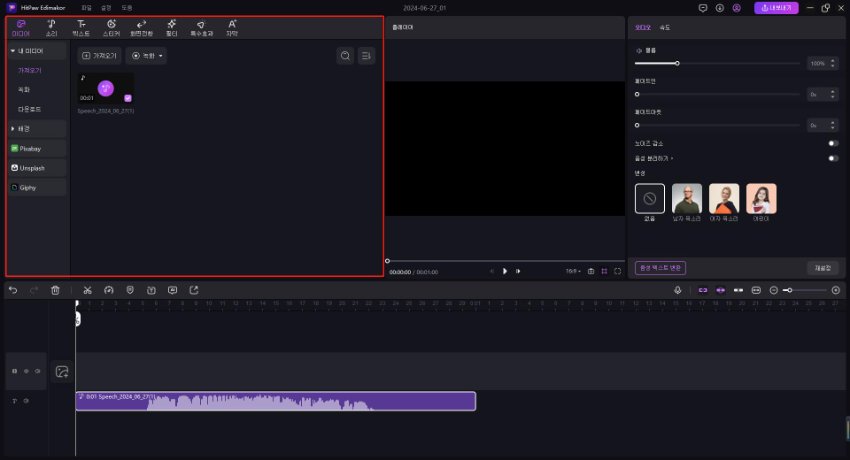Expand the 녹화 record dropdown
Image resolution: width=850 pixels, height=460 pixels.
tap(146, 56)
